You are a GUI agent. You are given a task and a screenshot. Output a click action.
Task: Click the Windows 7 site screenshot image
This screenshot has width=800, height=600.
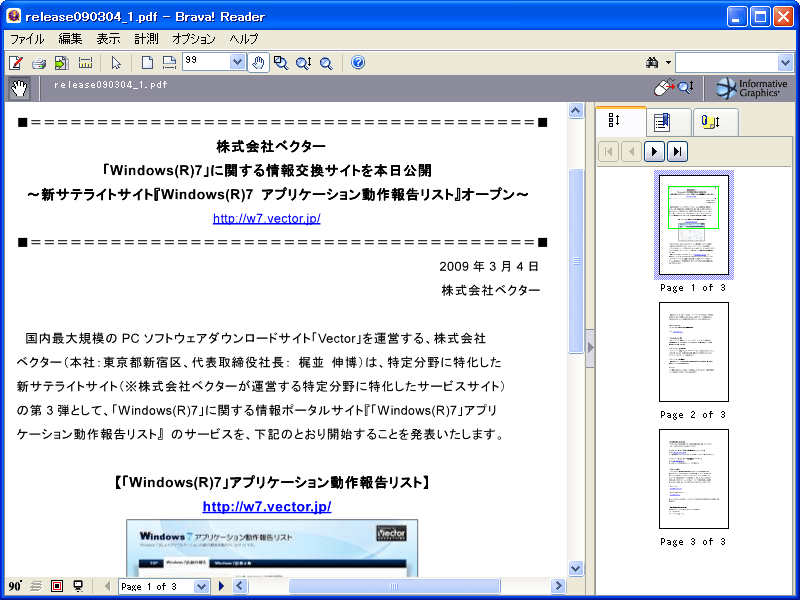272,548
